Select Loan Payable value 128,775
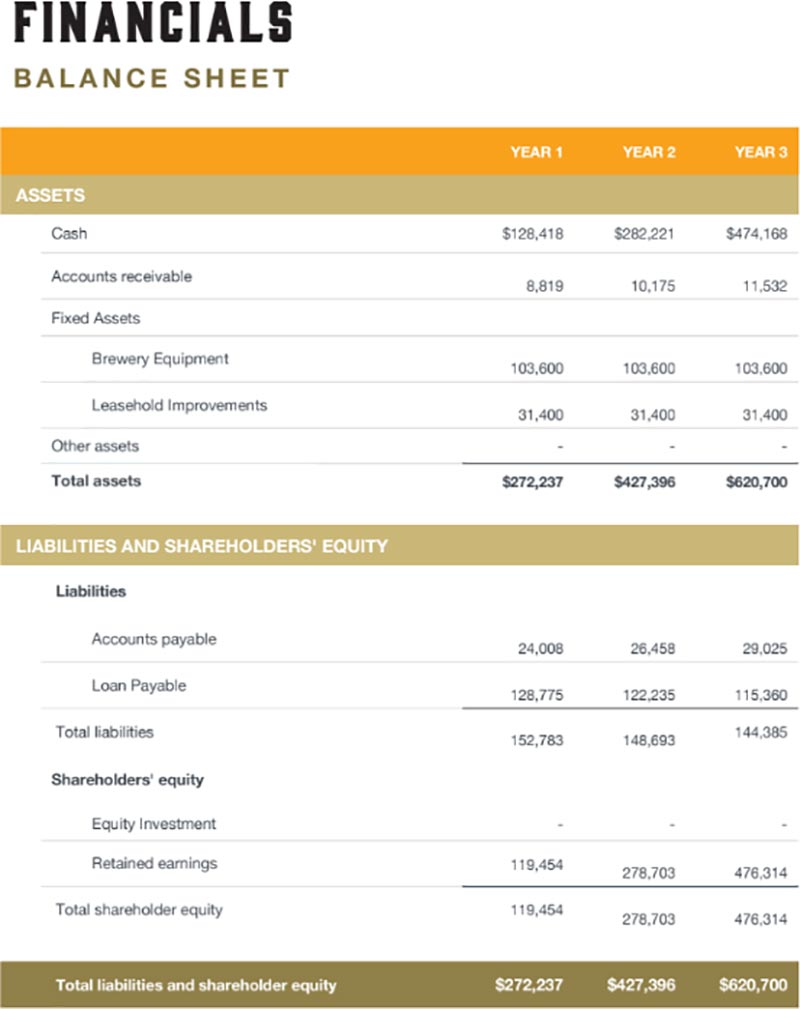The width and height of the screenshot is (800, 1009). 537,695
